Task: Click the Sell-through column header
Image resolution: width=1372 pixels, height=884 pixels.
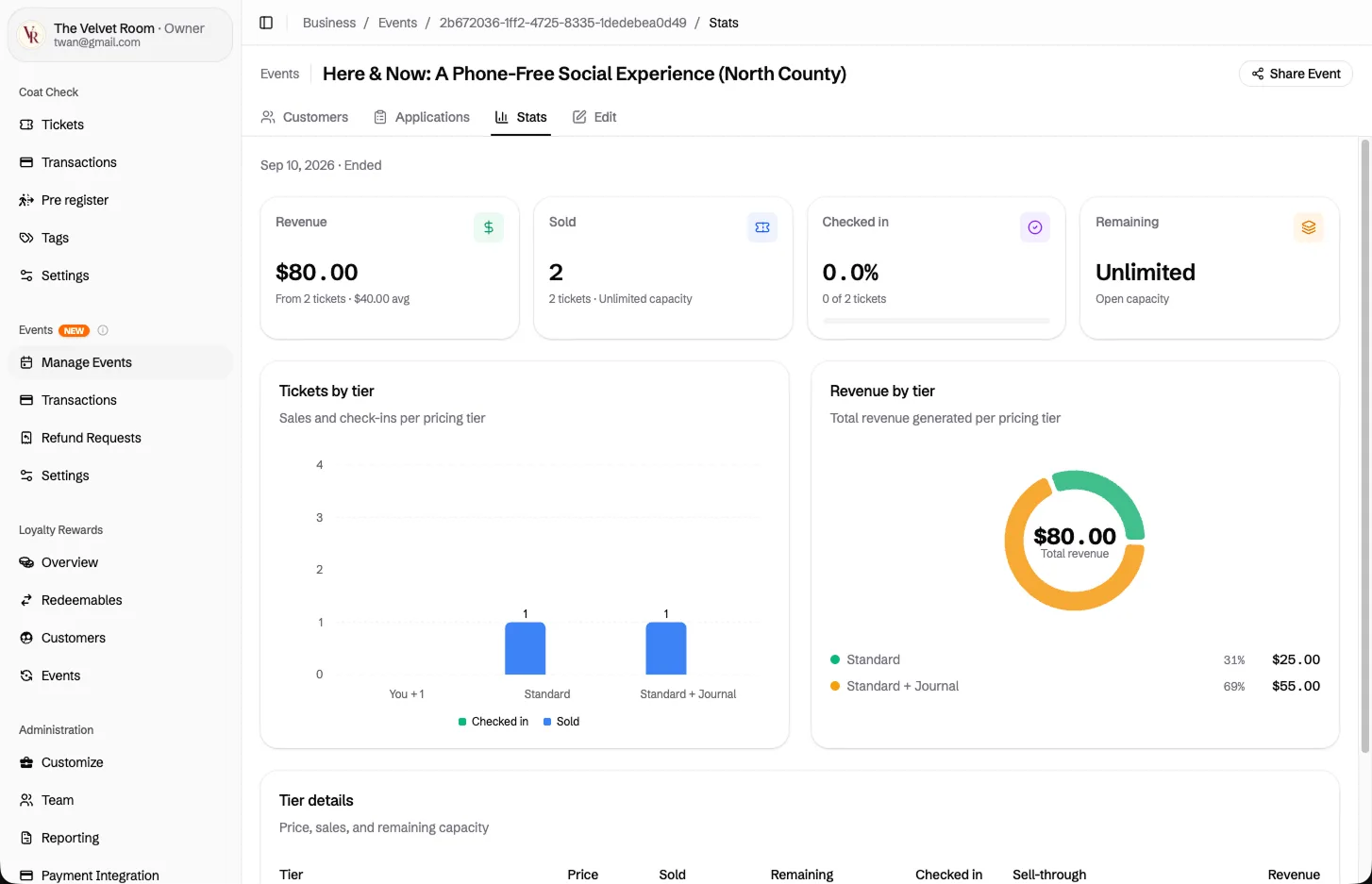Action: (1049, 875)
